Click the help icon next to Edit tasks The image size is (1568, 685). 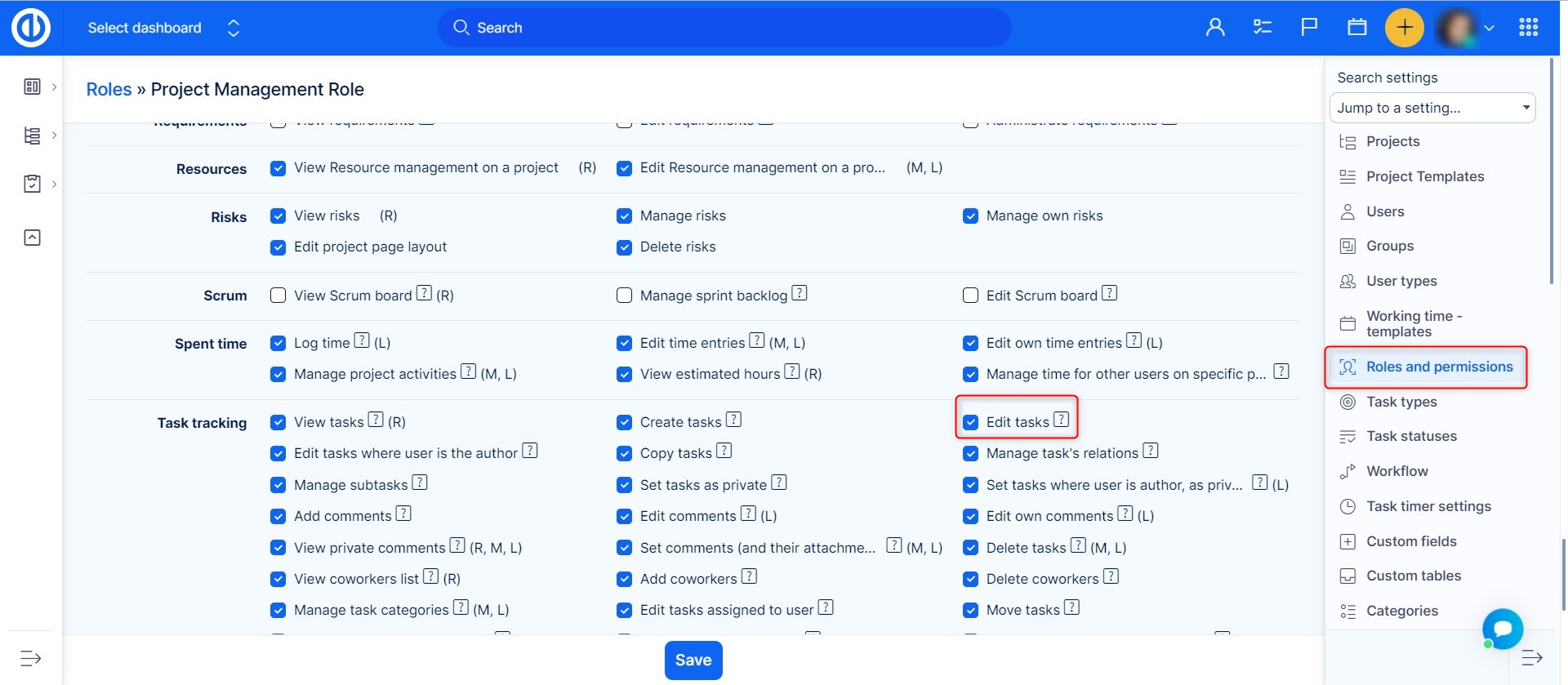[1061, 420]
